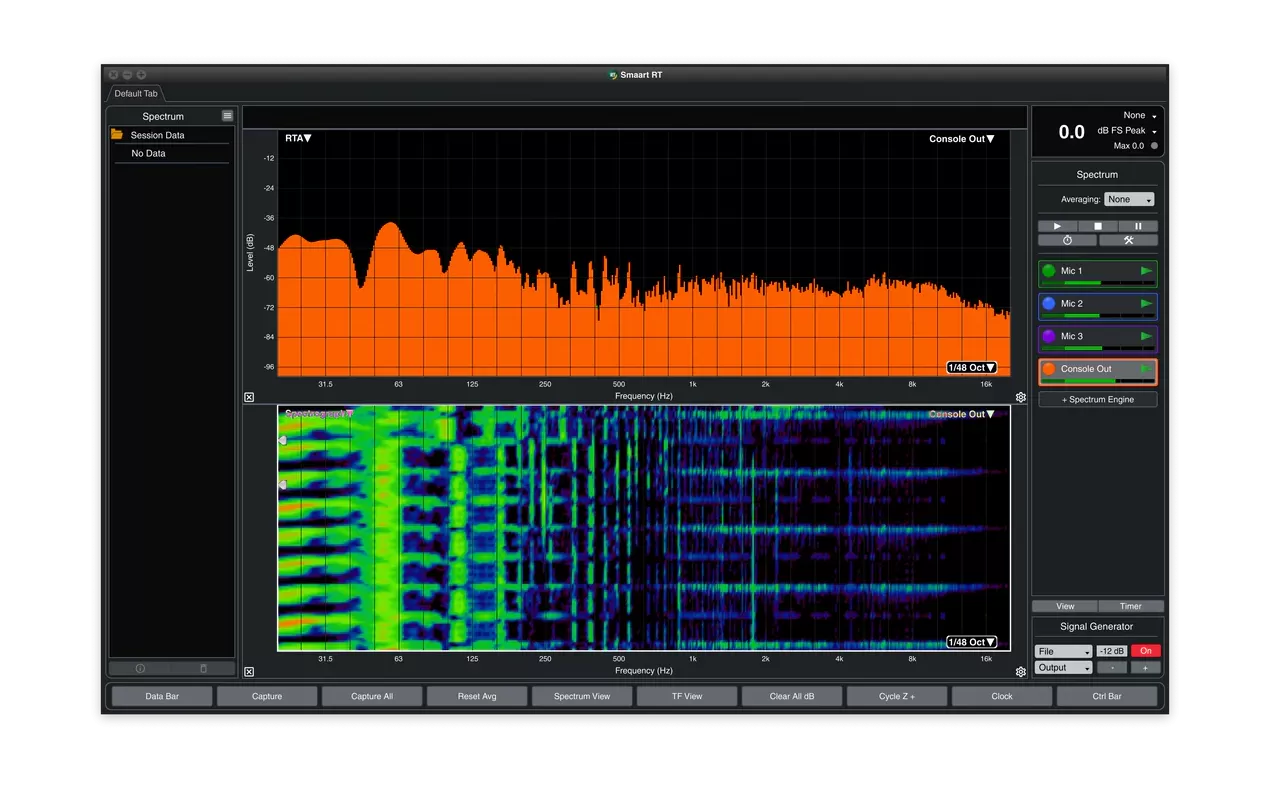
Task: Open Console Out dropdown on RTA graph
Action: [961, 139]
